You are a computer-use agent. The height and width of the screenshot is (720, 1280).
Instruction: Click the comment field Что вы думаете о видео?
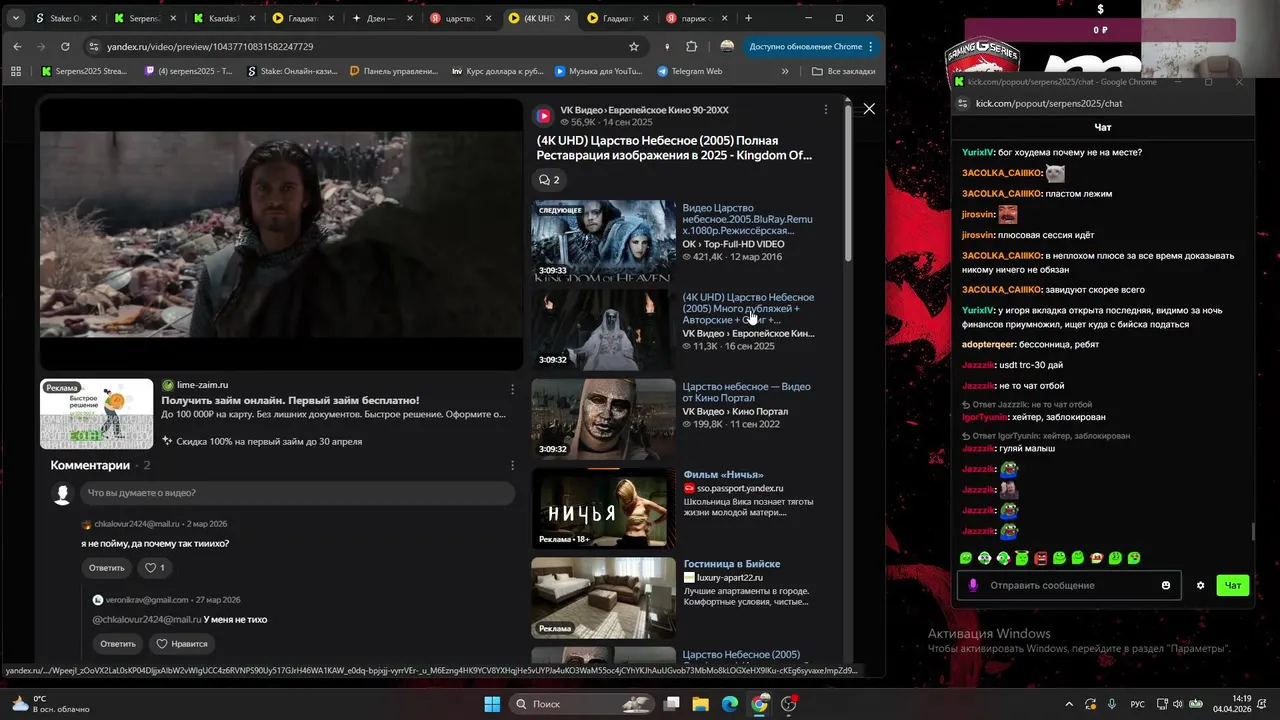pos(297,493)
